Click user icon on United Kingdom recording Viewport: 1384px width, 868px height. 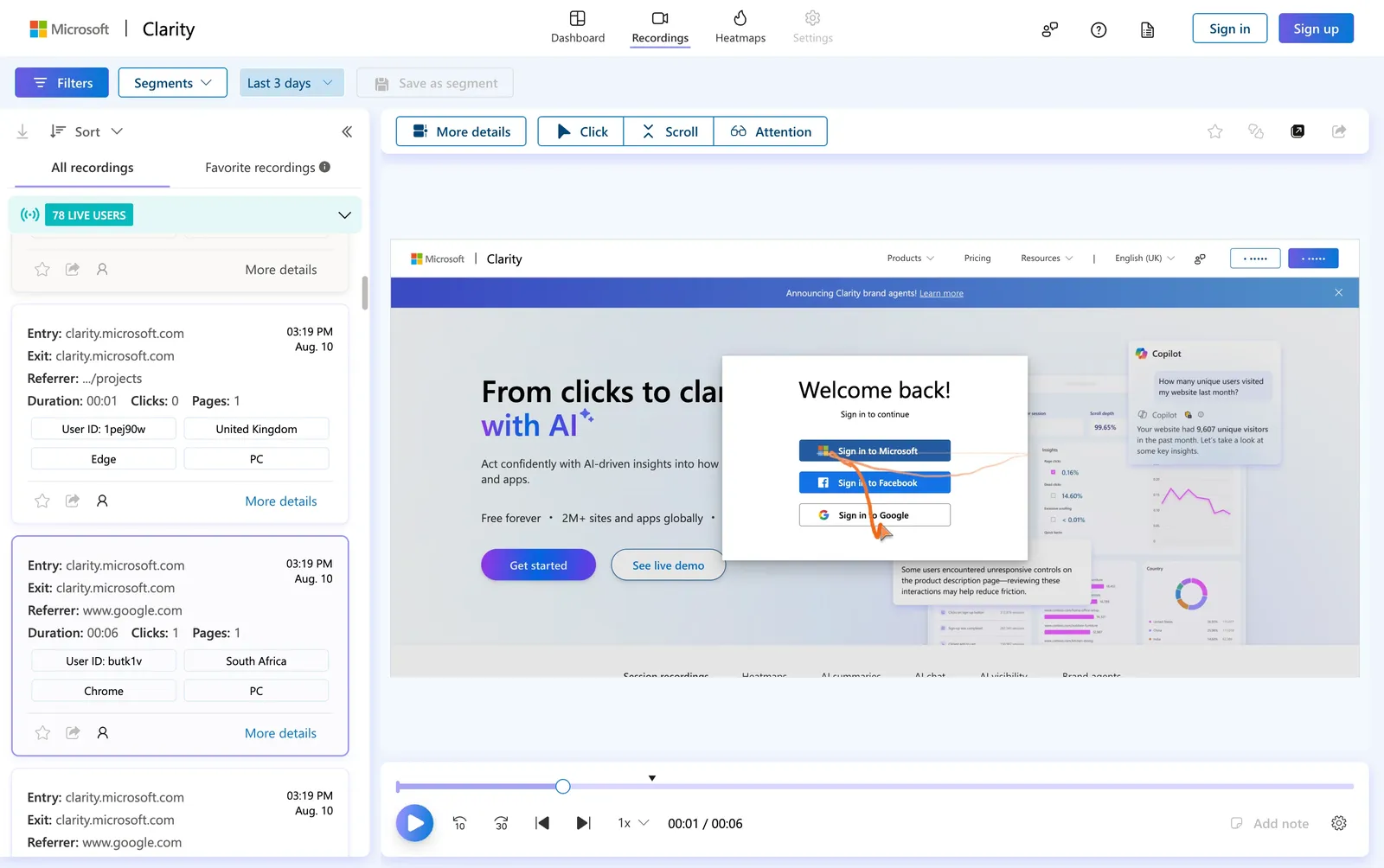coord(102,501)
